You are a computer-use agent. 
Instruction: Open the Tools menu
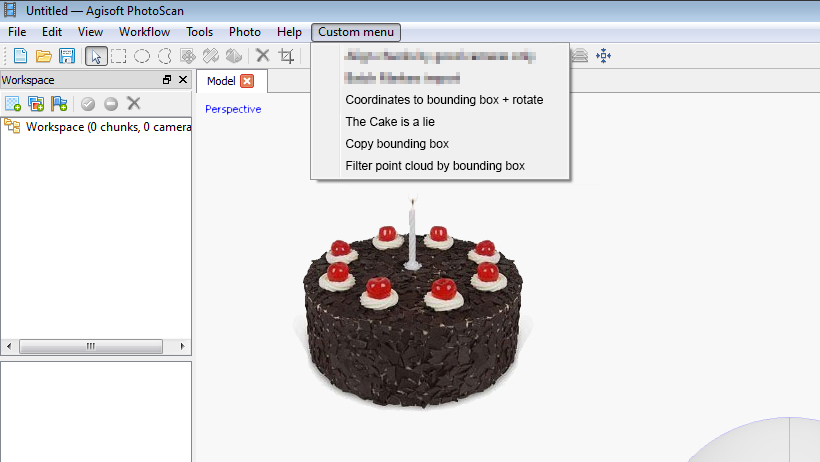click(x=200, y=32)
